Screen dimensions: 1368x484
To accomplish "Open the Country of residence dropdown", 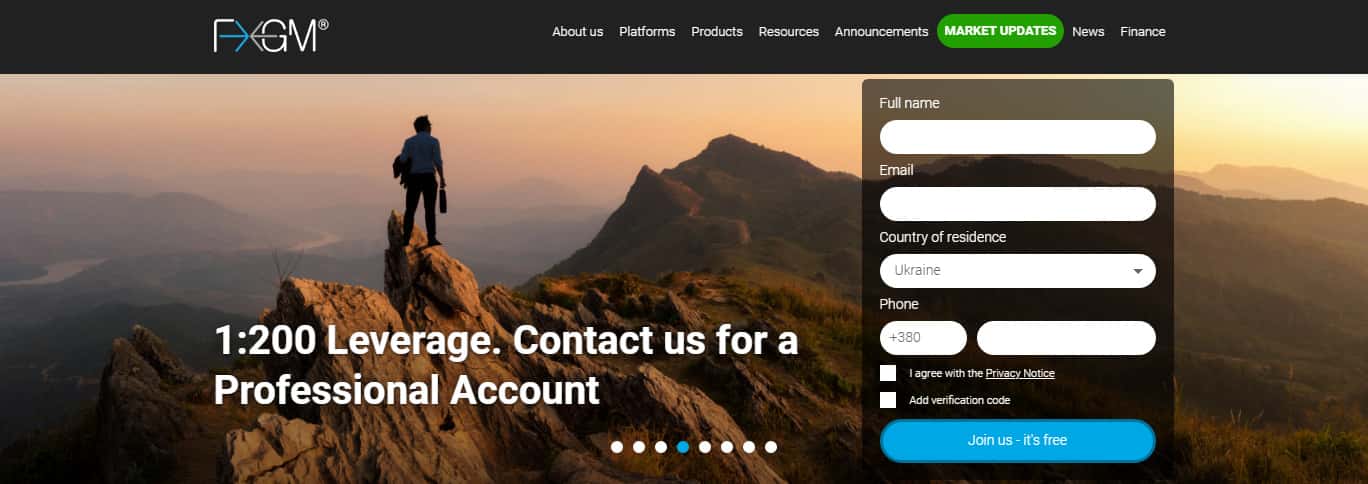I will [x=1017, y=271].
